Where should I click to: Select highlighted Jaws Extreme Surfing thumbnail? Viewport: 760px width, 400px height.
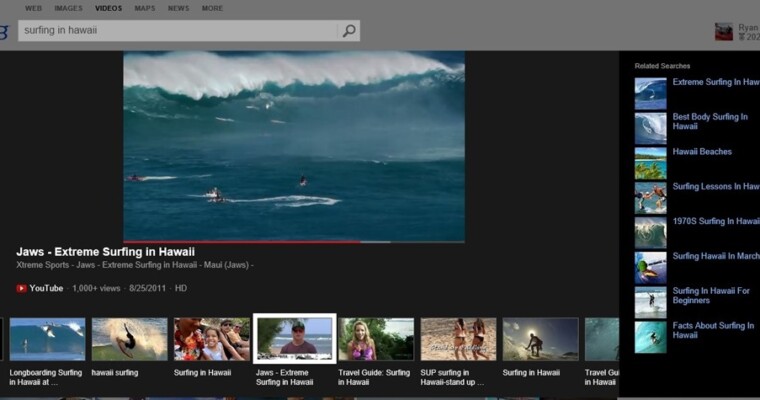point(294,338)
